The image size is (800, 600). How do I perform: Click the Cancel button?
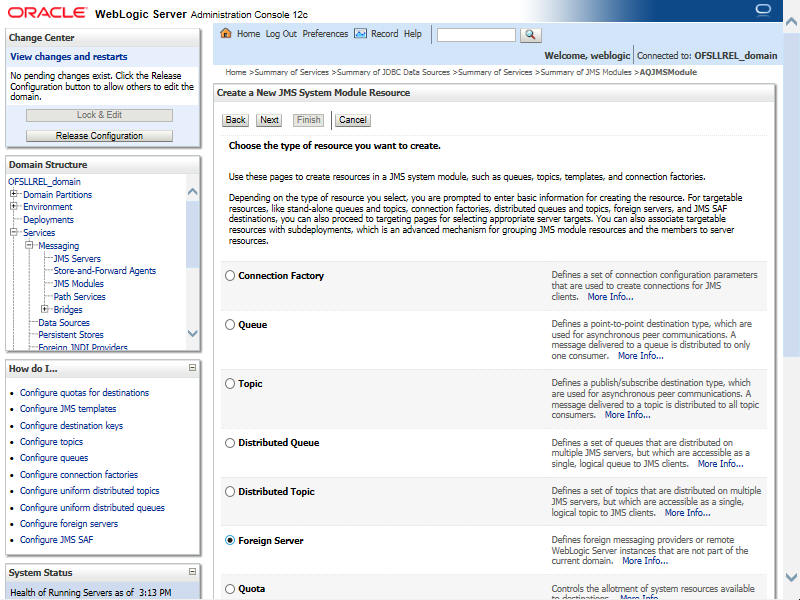(353, 120)
